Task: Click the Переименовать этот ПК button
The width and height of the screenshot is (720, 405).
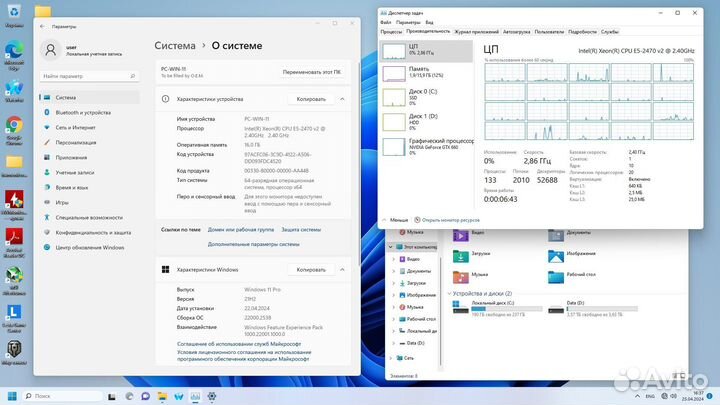Action: 312,72
